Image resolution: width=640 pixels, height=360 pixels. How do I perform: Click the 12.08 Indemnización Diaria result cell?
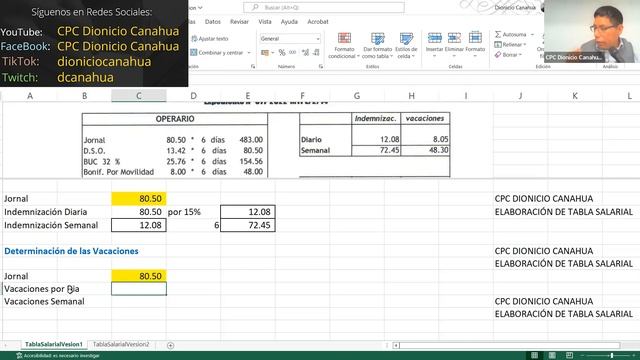(248, 212)
